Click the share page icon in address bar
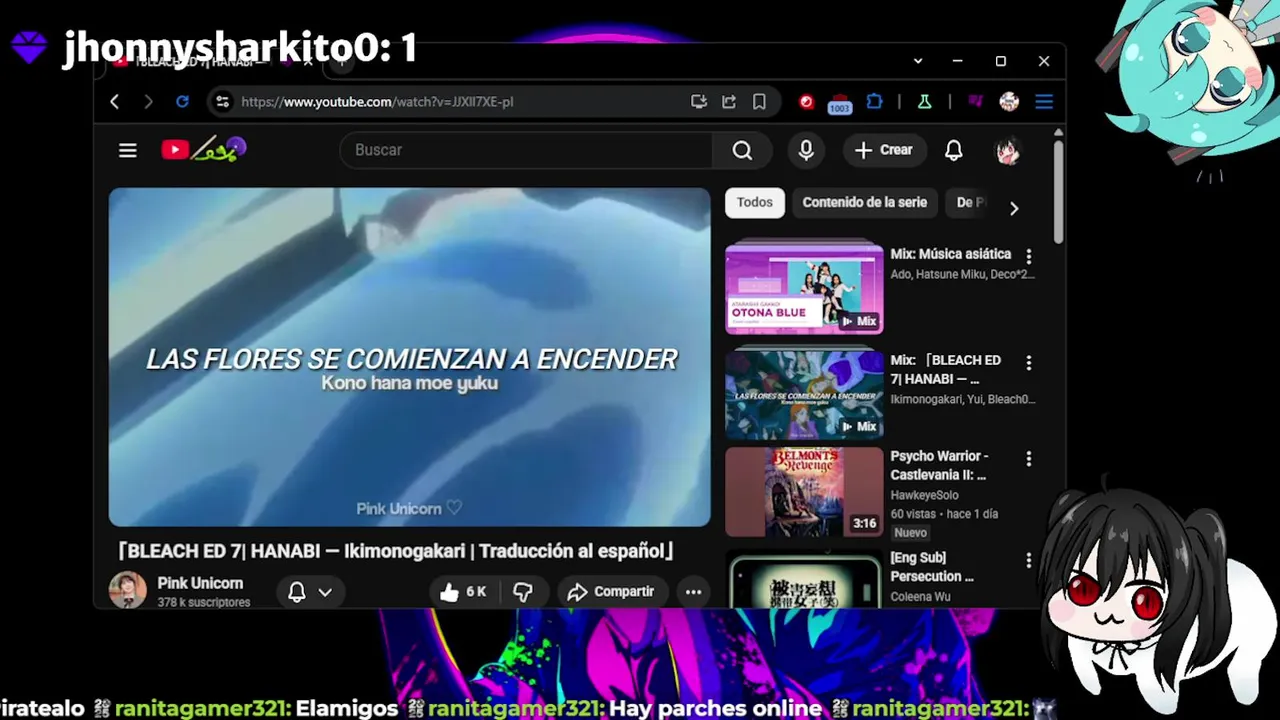This screenshot has height=720, width=1280. tap(729, 102)
